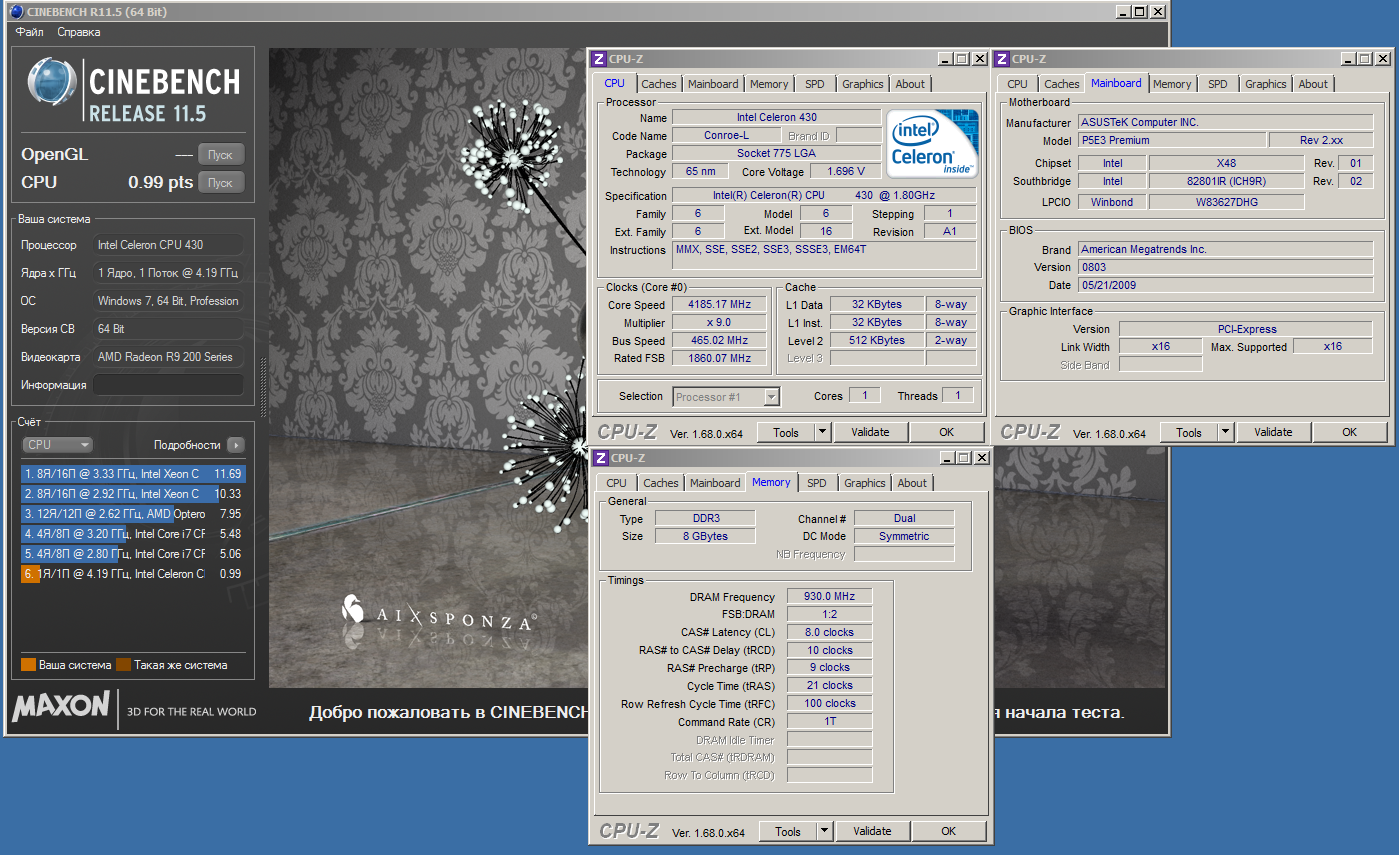Open the Файл menu
Viewport: 1399px width, 855px height.
[x=30, y=32]
